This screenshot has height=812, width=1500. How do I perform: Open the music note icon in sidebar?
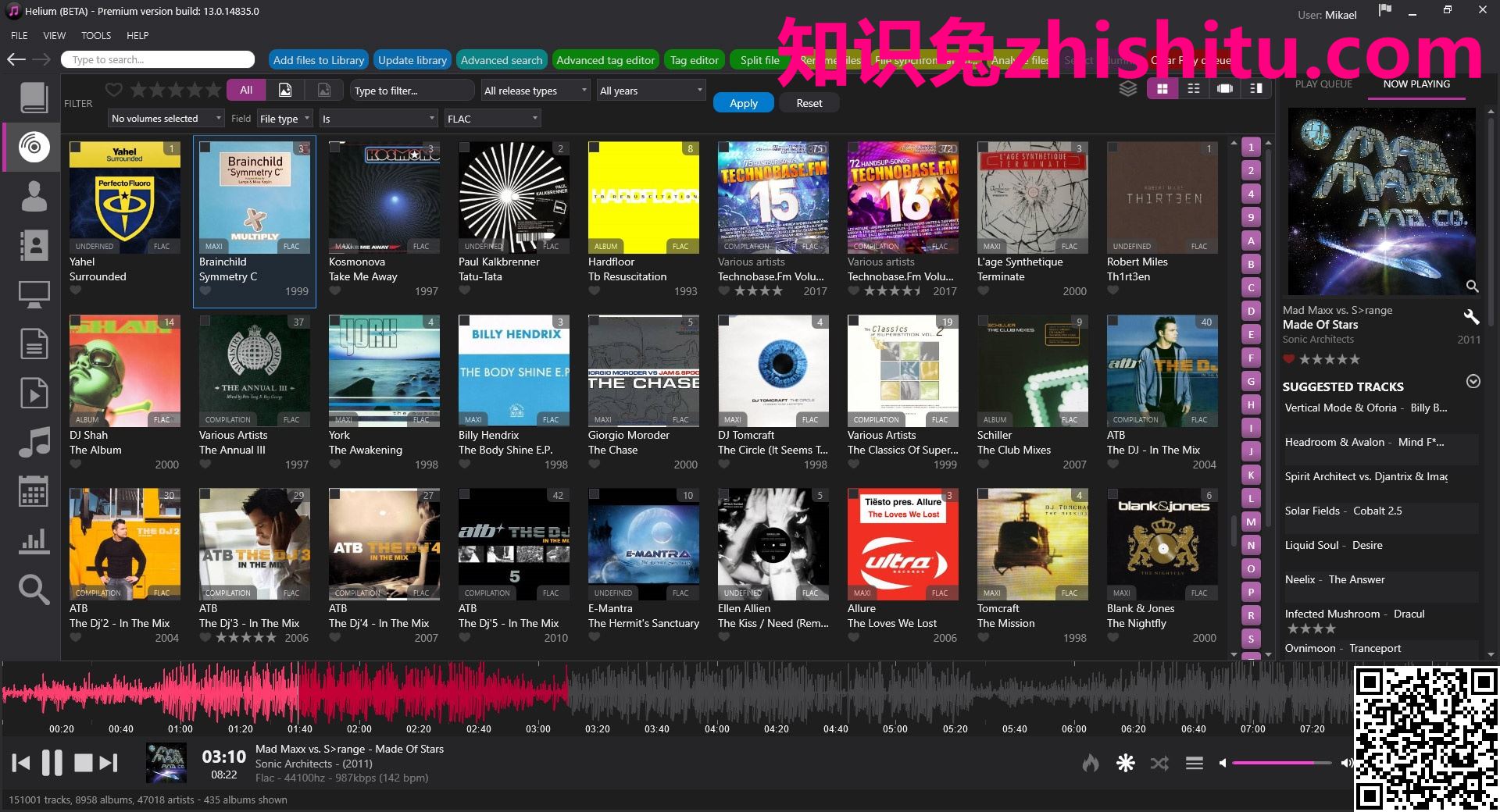[x=34, y=442]
